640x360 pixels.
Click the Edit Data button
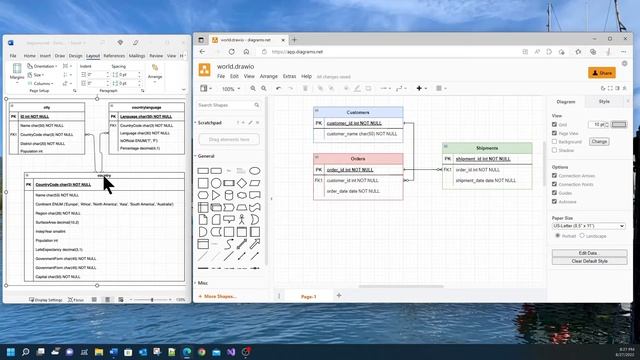[589, 253]
